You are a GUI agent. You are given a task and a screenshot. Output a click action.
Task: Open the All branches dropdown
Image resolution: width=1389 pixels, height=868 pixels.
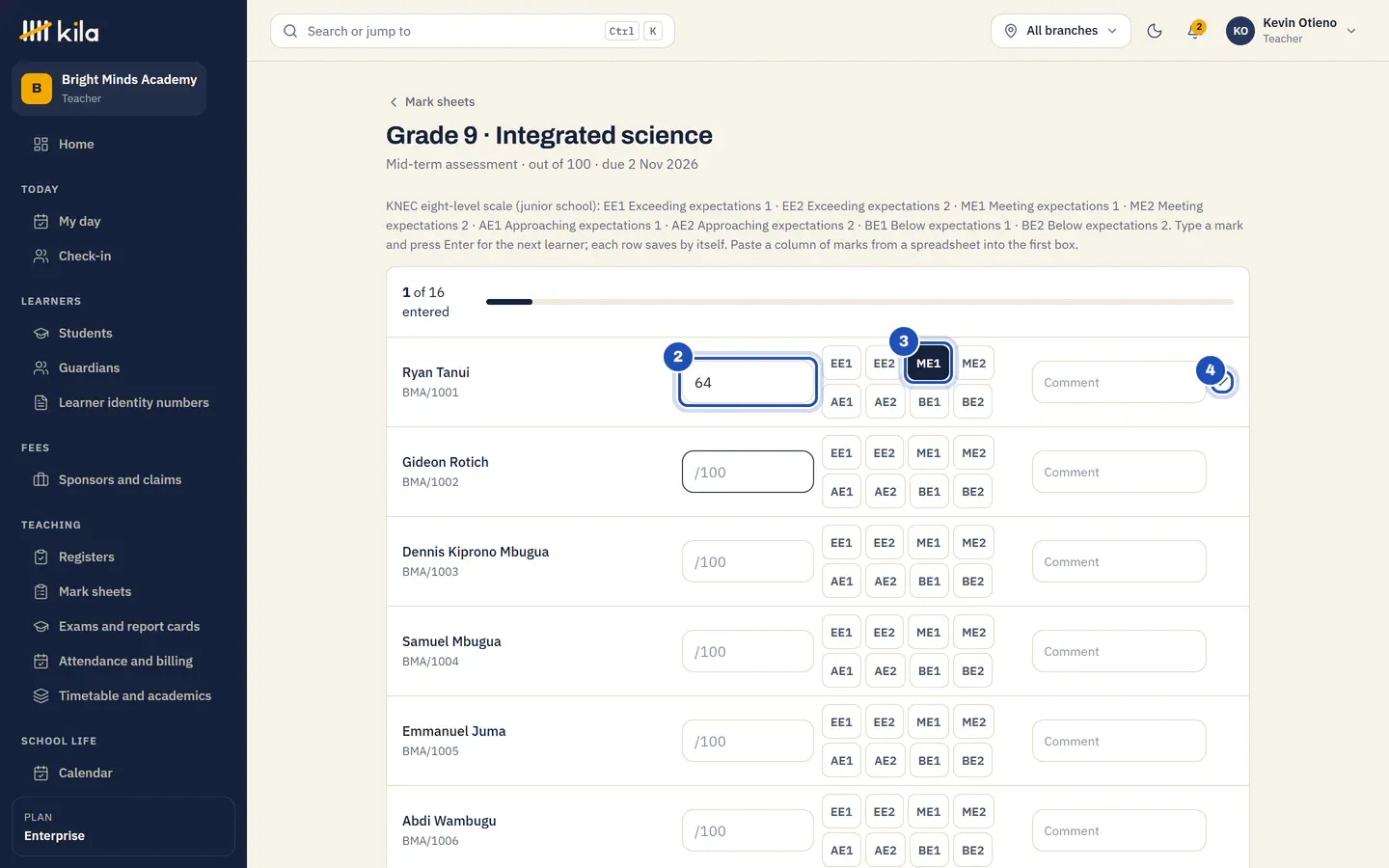point(1060,31)
